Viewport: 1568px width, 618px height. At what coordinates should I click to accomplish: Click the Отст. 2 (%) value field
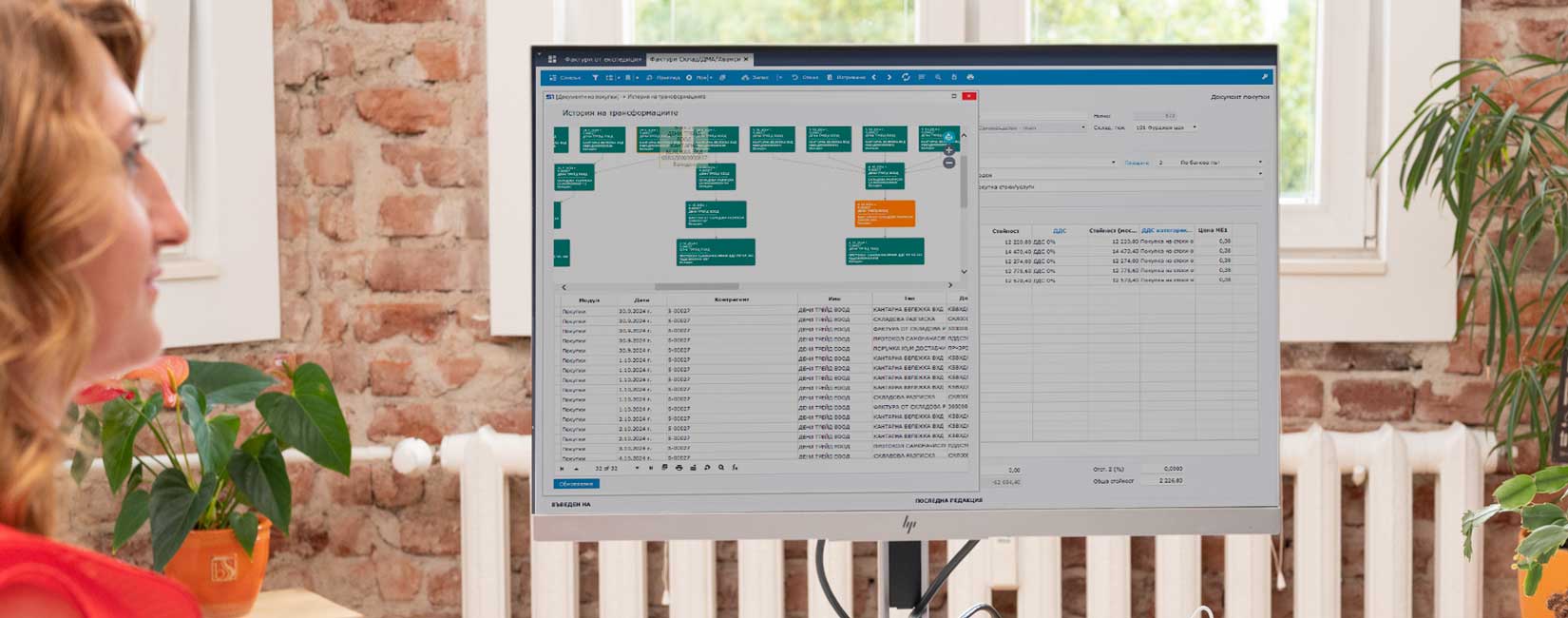[x=1162, y=469]
